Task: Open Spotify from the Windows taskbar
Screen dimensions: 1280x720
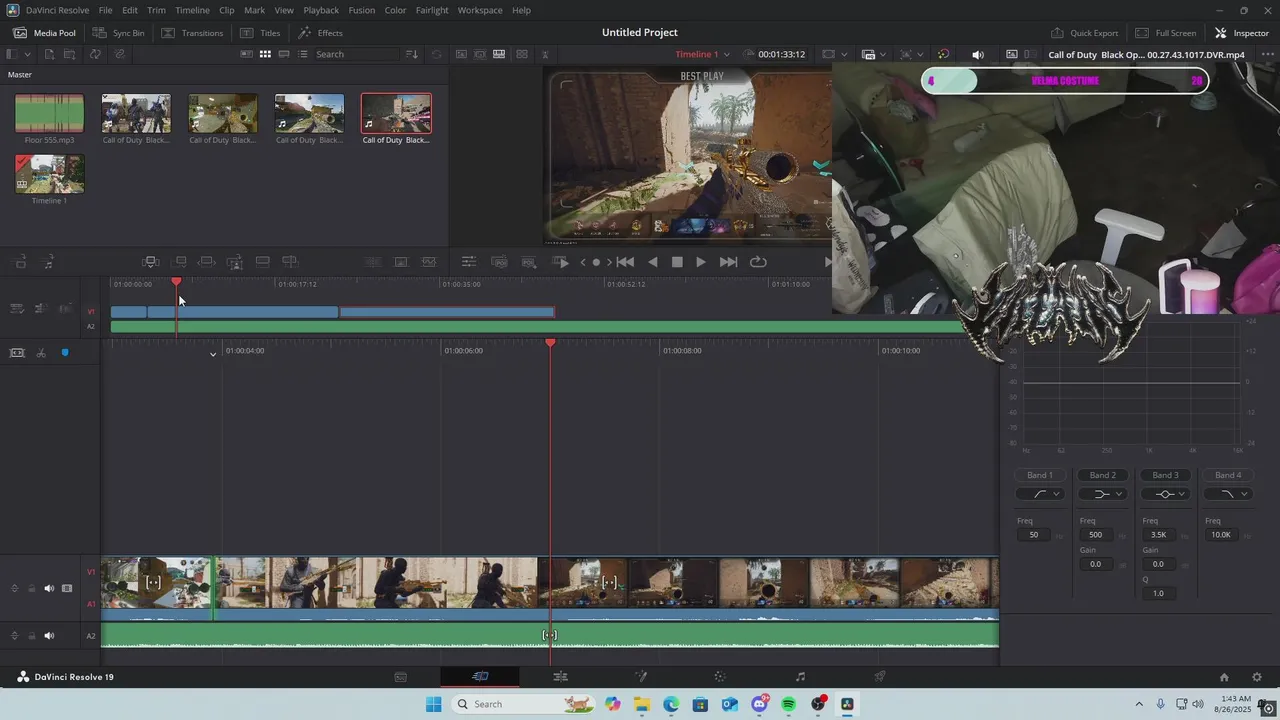Action: point(788,704)
